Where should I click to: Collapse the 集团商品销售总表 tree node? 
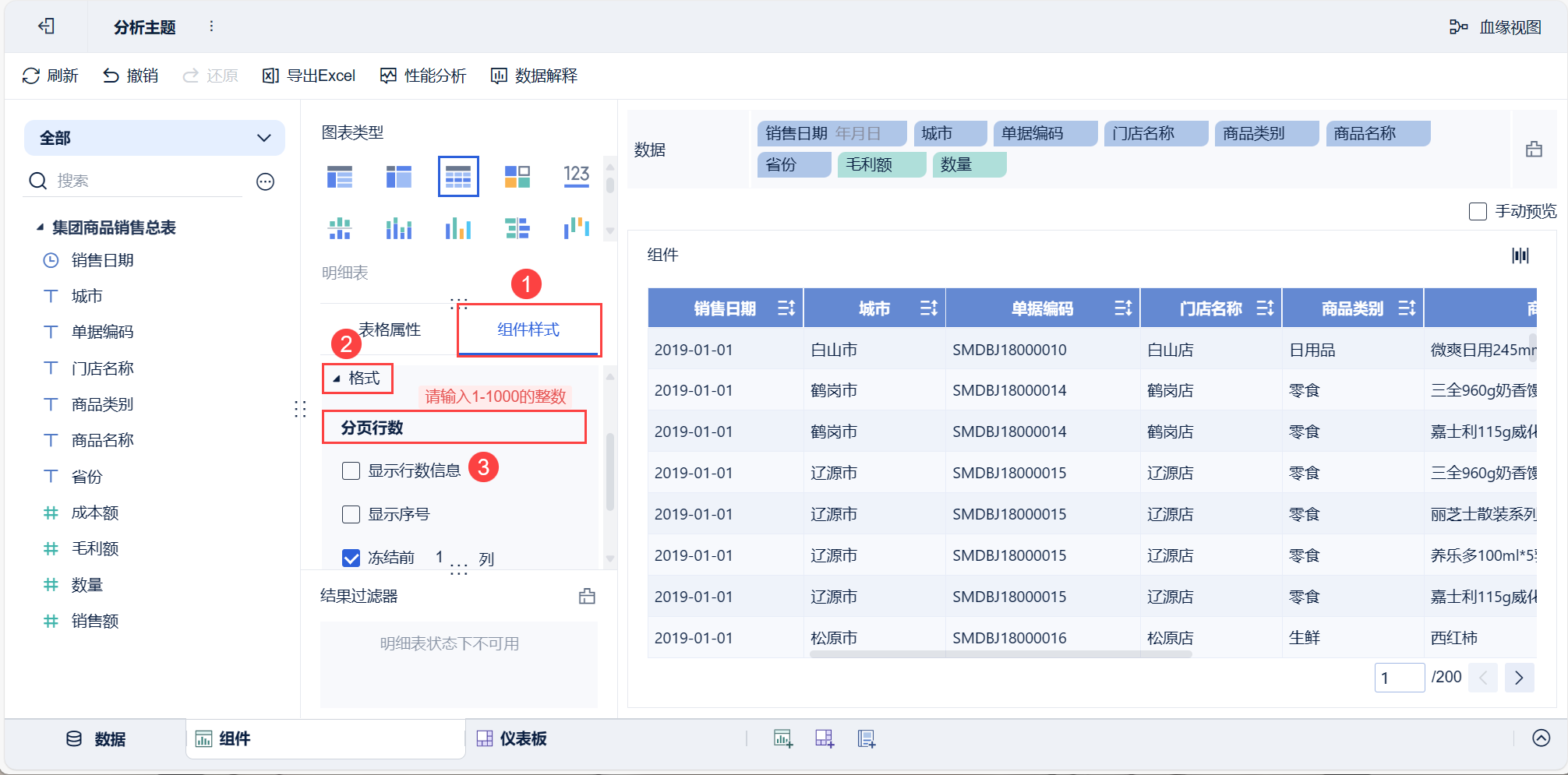point(40,227)
